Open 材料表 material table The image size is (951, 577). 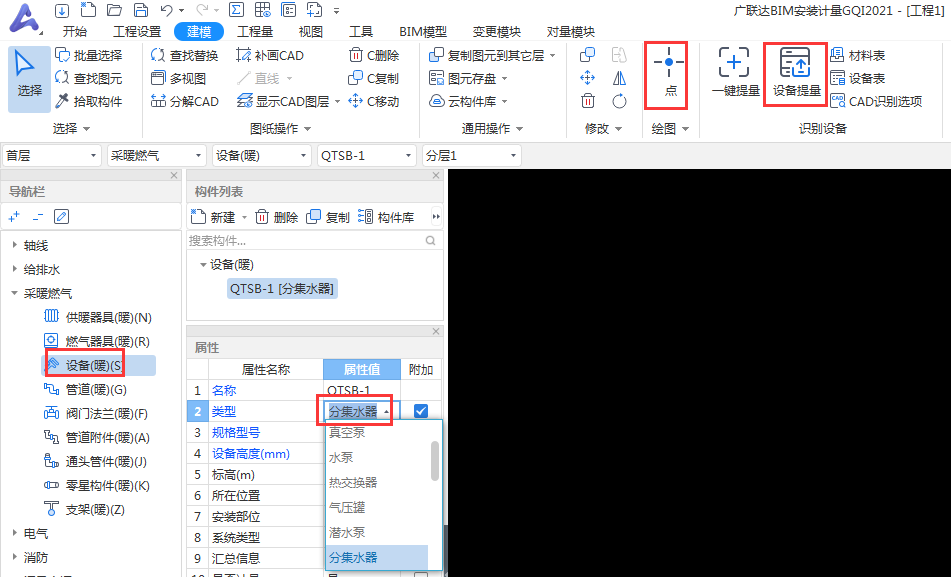(x=858, y=55)
